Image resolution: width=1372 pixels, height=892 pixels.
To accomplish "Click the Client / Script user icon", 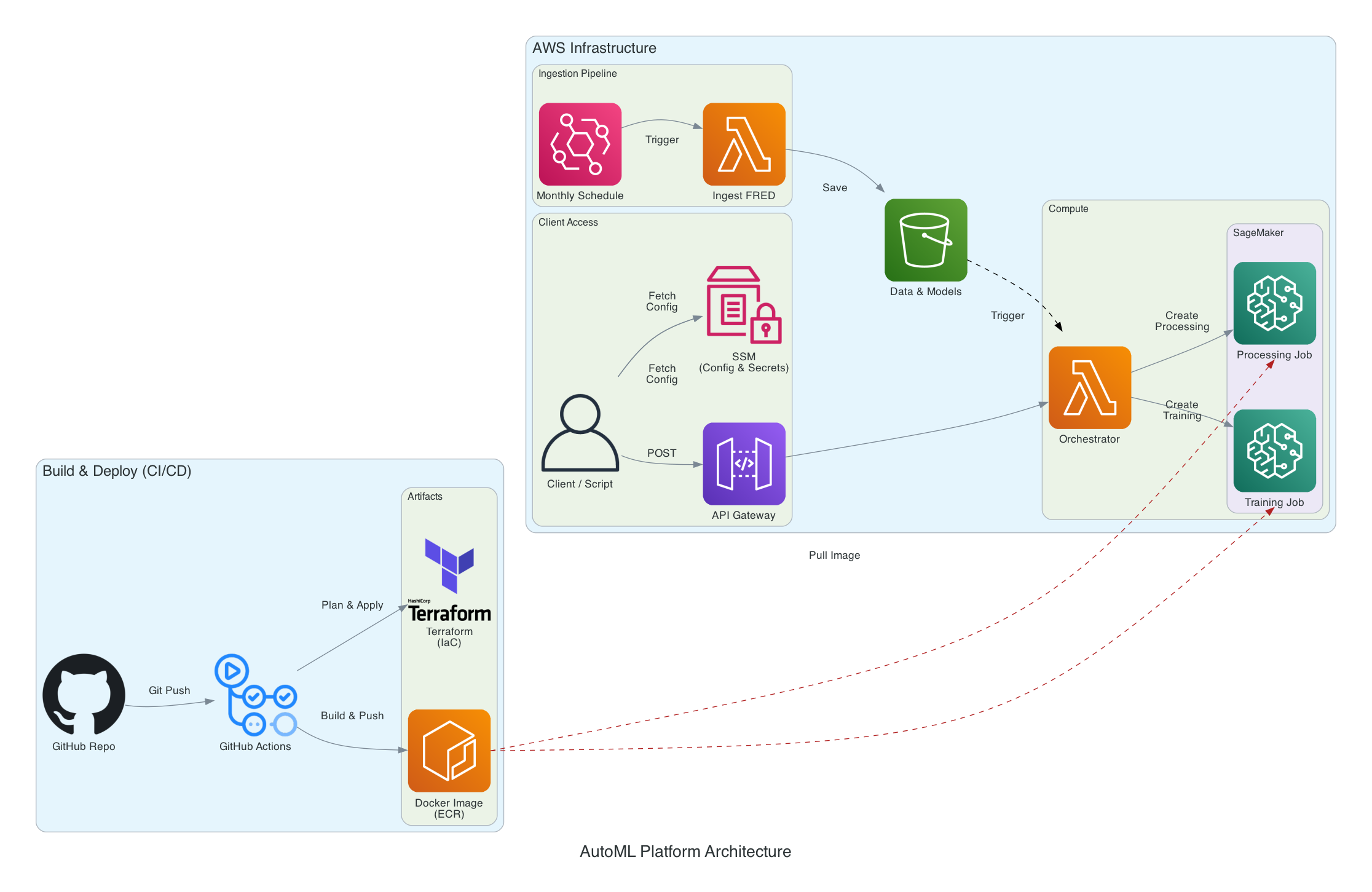I will pyautogui.click(x=580, y=433).
